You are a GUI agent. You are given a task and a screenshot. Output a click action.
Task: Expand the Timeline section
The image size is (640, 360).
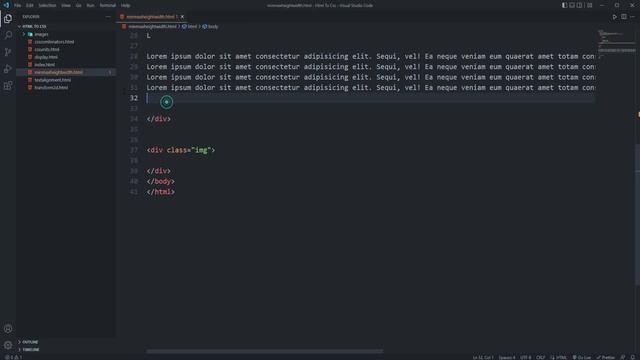coord(31,350)
